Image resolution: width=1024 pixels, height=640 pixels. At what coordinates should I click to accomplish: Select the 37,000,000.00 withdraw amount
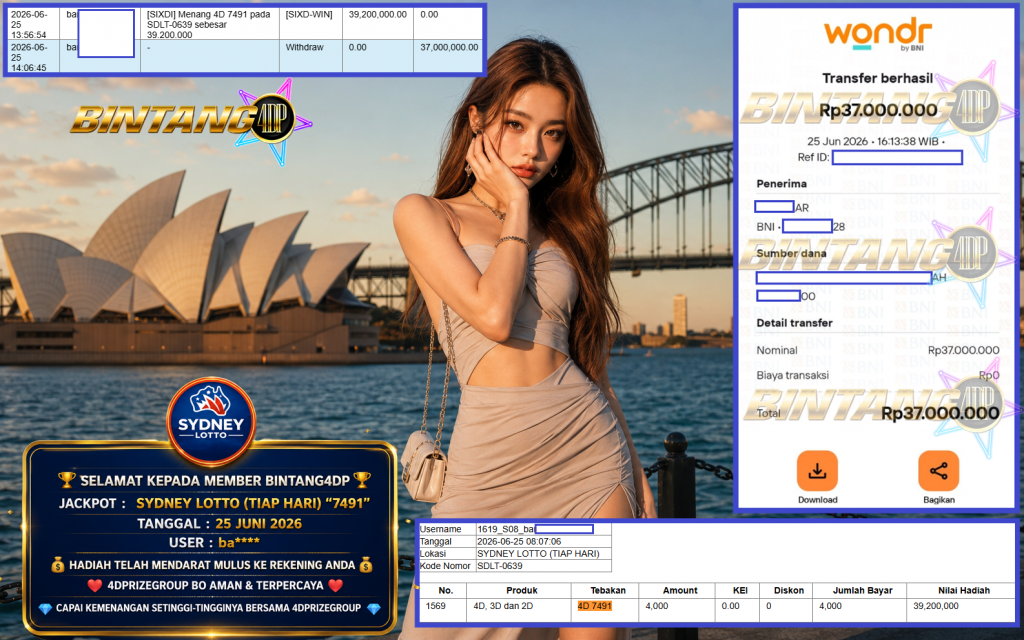point(449,47)
